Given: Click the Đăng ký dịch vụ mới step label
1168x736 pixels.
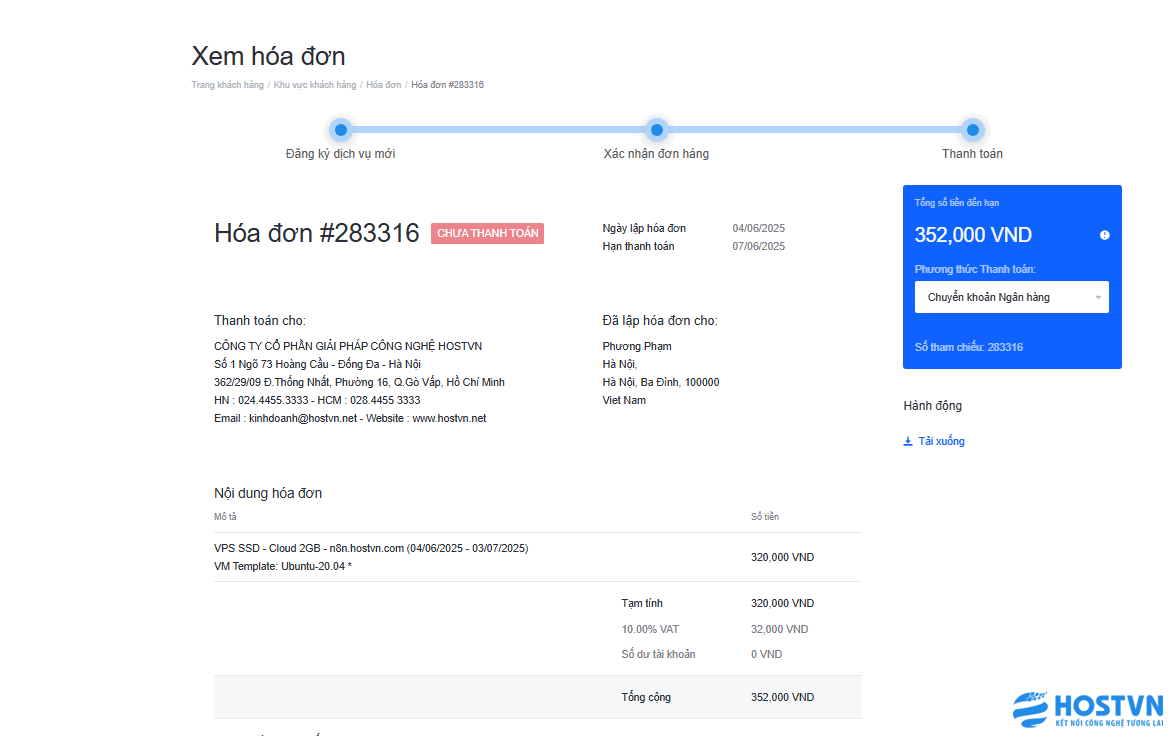Looking at the screenshot, I should 340,153.
